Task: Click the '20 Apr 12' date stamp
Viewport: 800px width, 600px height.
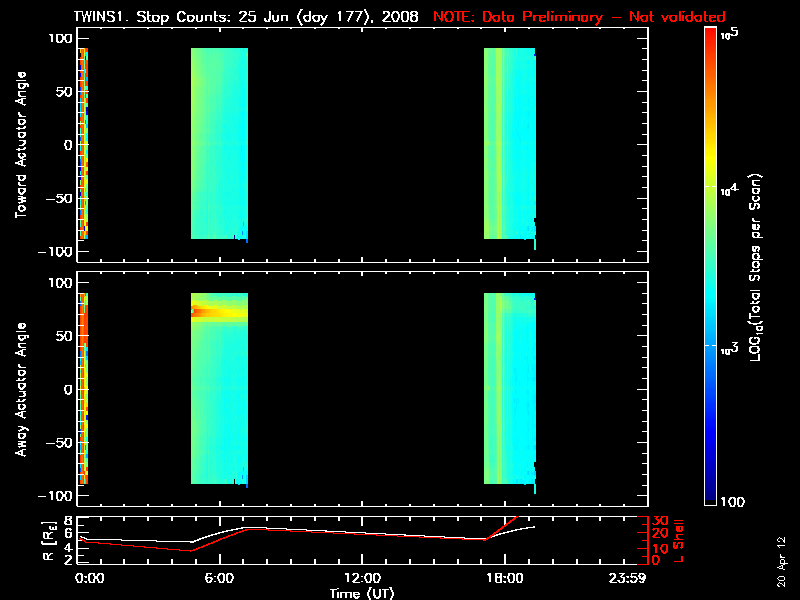Action: click(781, 561)
